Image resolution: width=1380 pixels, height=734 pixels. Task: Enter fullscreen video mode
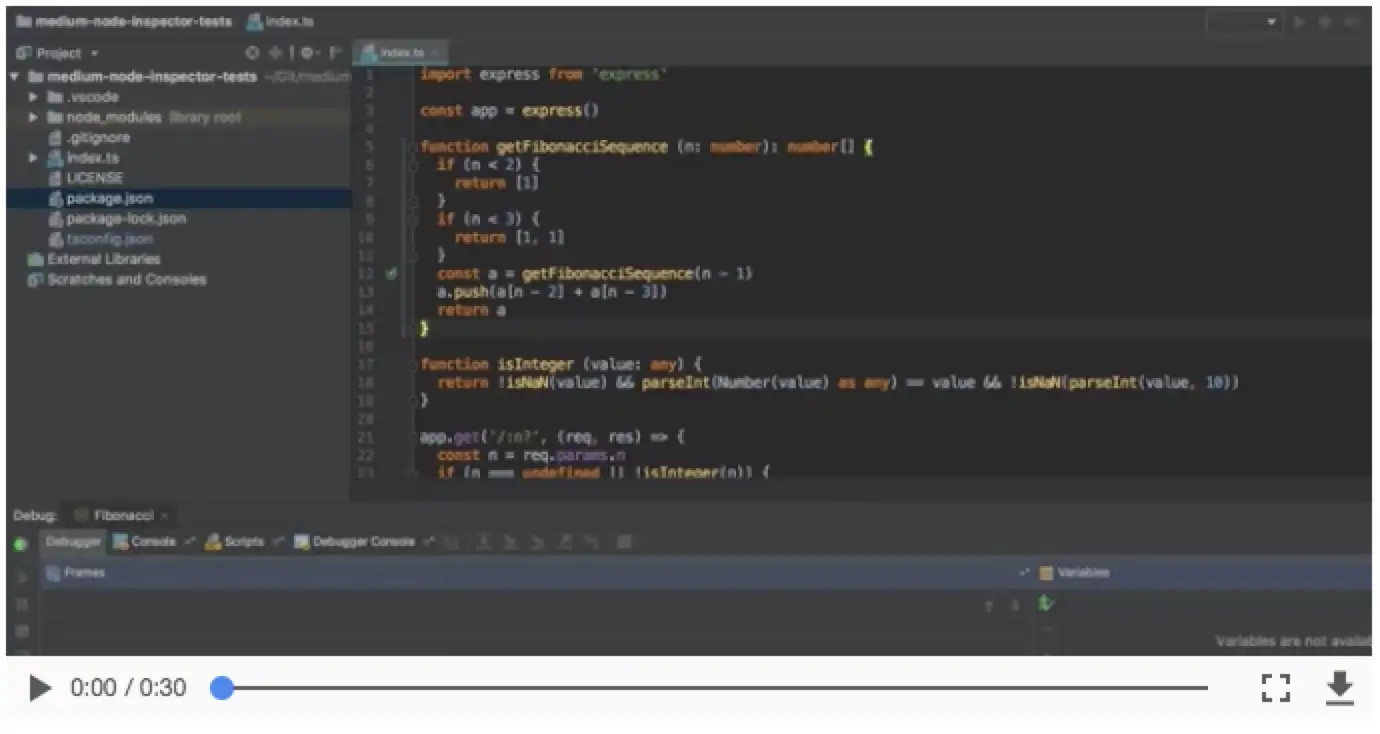1275,688
